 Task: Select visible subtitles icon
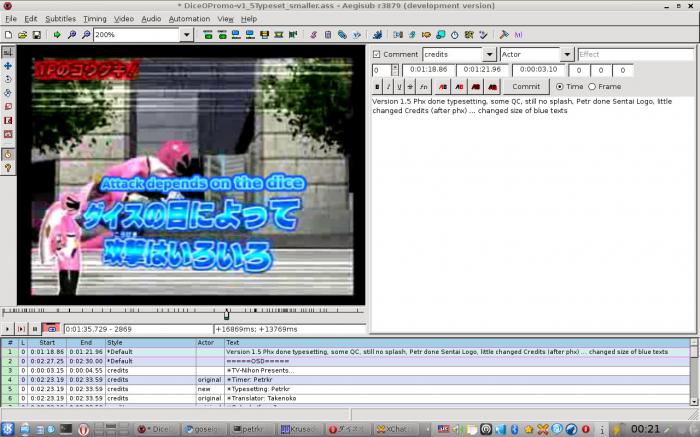(x=265, y=34)
